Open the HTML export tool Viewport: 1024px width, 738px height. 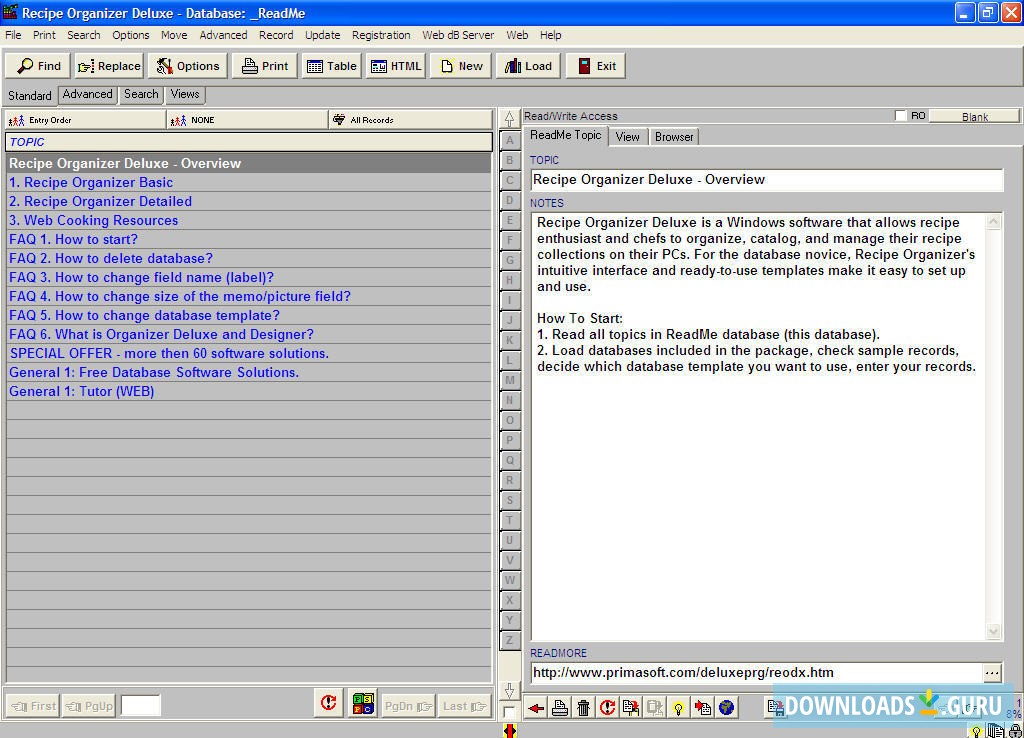(x=396, y=65)
